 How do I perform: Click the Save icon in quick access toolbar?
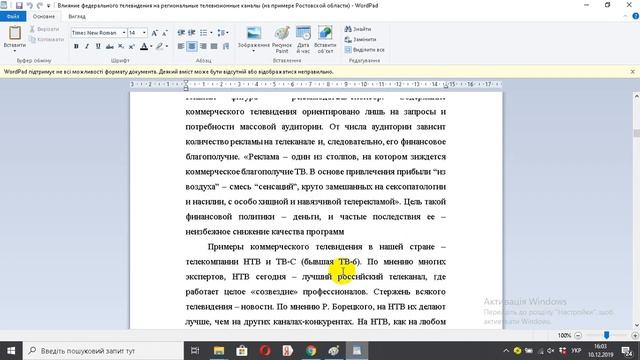(19, 6)
